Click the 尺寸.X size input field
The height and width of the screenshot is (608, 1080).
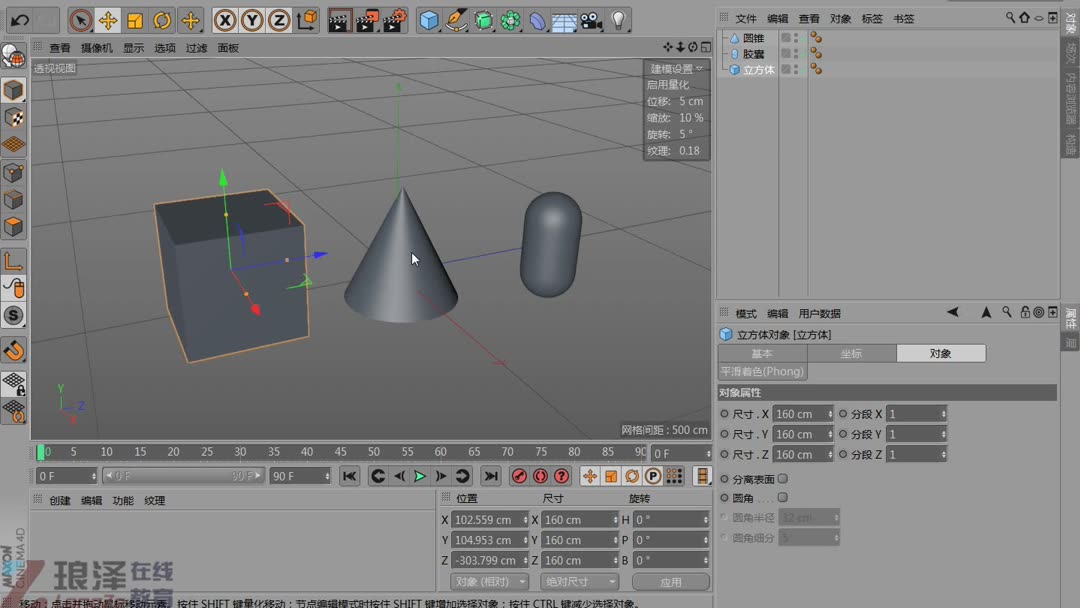[803, 413]
